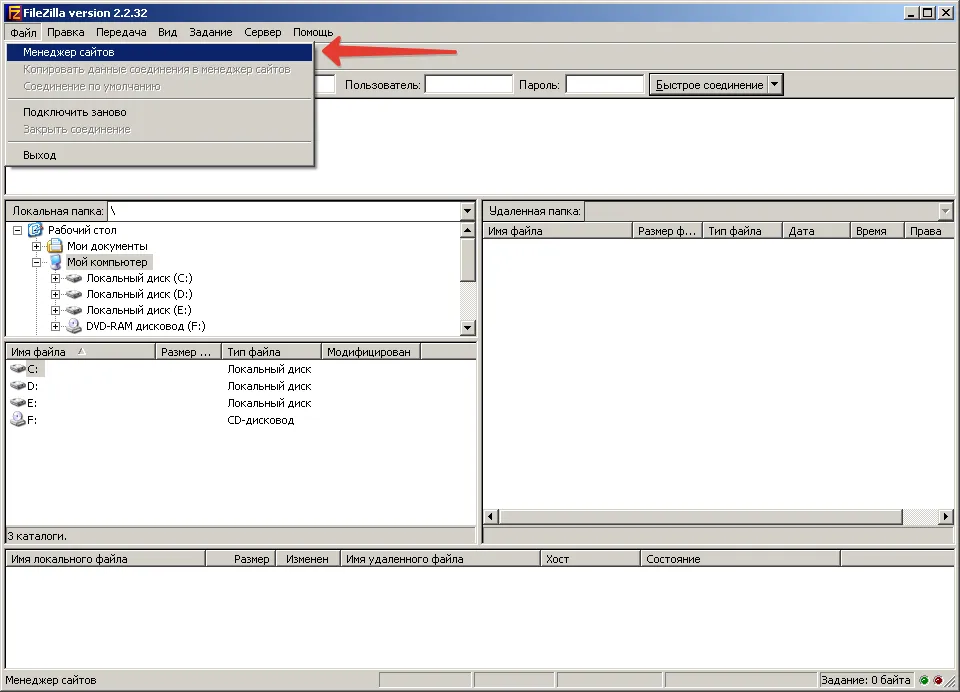
Task: Click the DVD-RAM дисковод (F:) disc icon
Action: 74,326
